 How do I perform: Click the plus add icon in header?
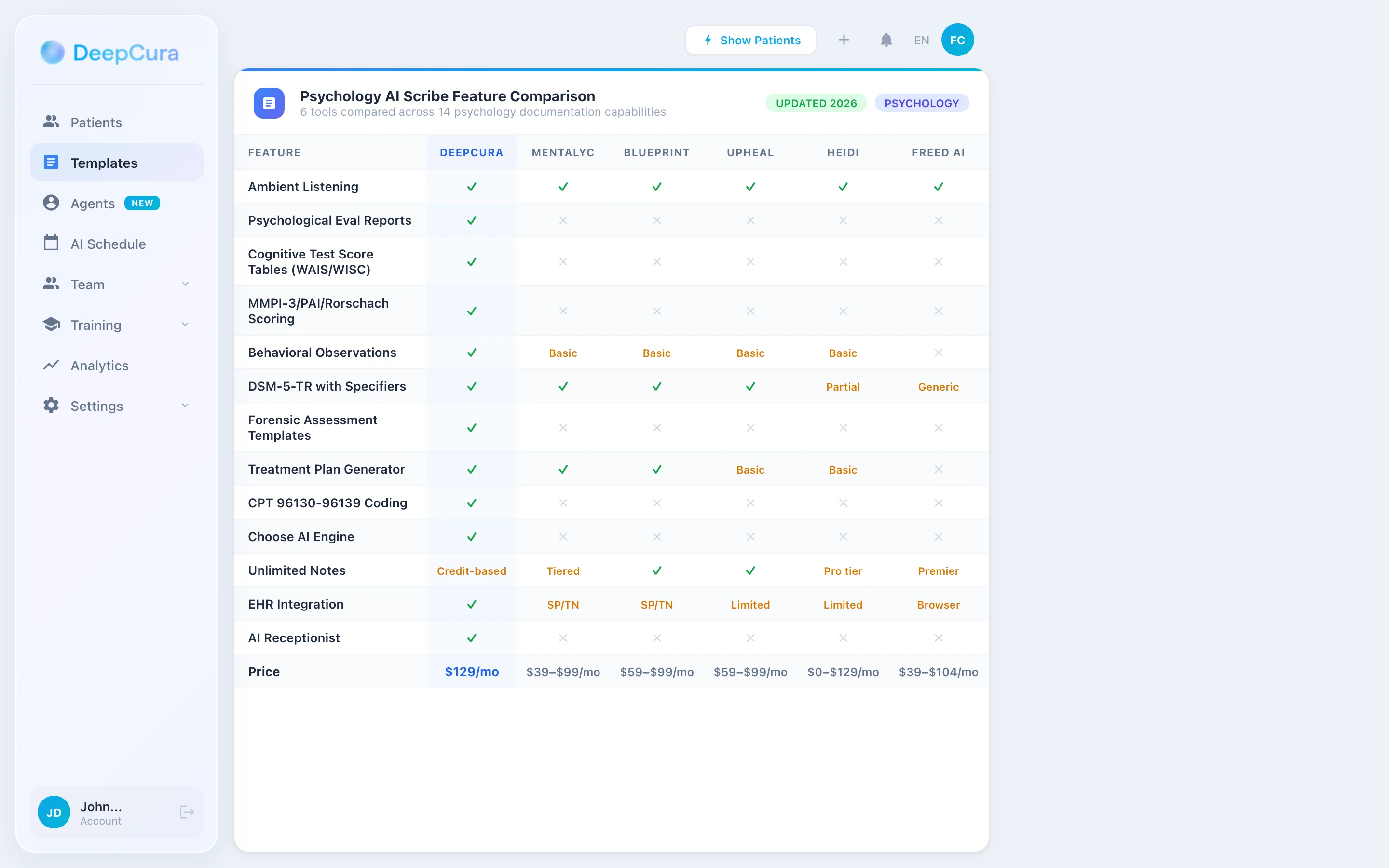point(844,40)
